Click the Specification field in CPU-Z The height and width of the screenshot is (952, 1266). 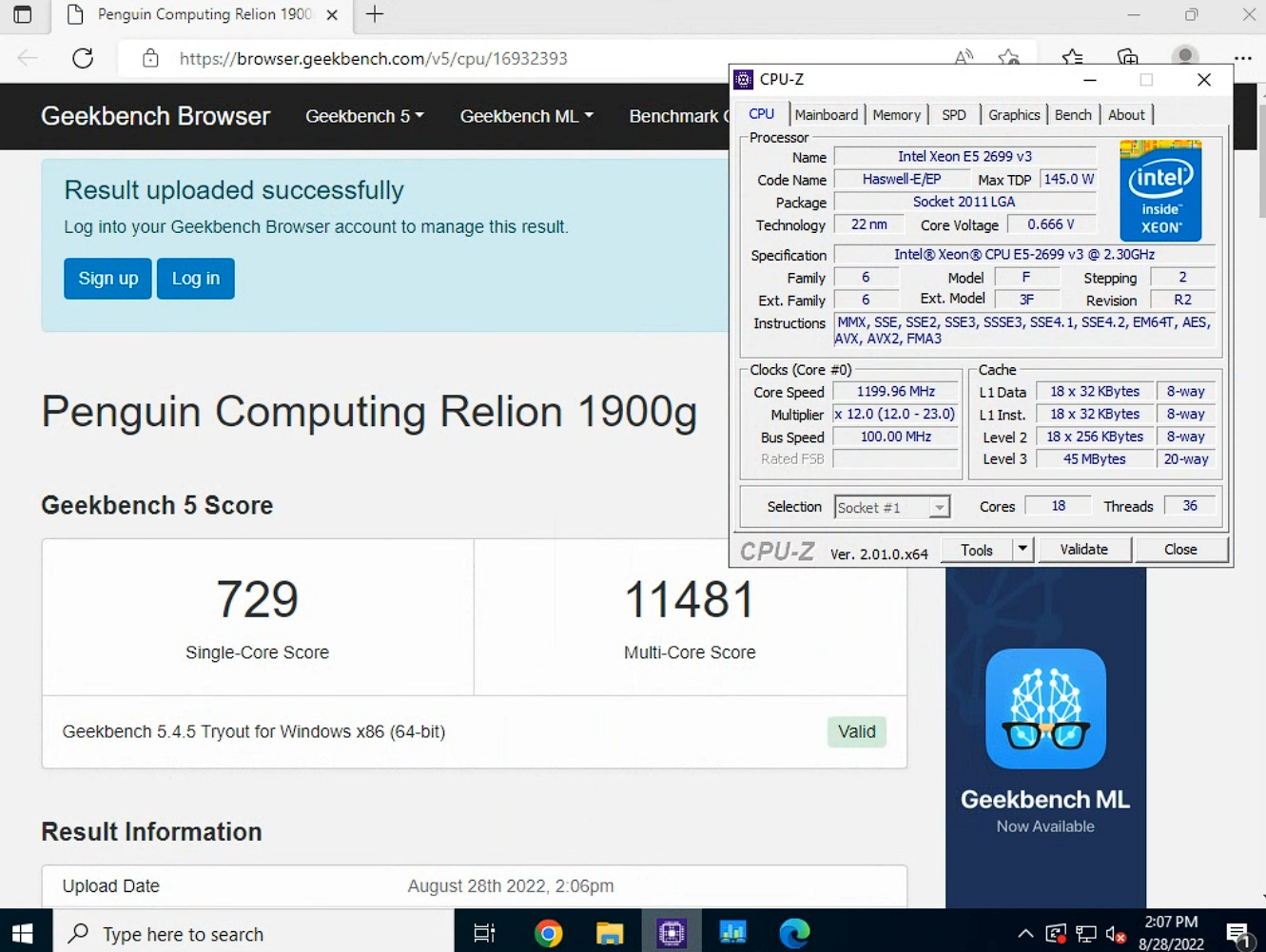coord(1024,254)
